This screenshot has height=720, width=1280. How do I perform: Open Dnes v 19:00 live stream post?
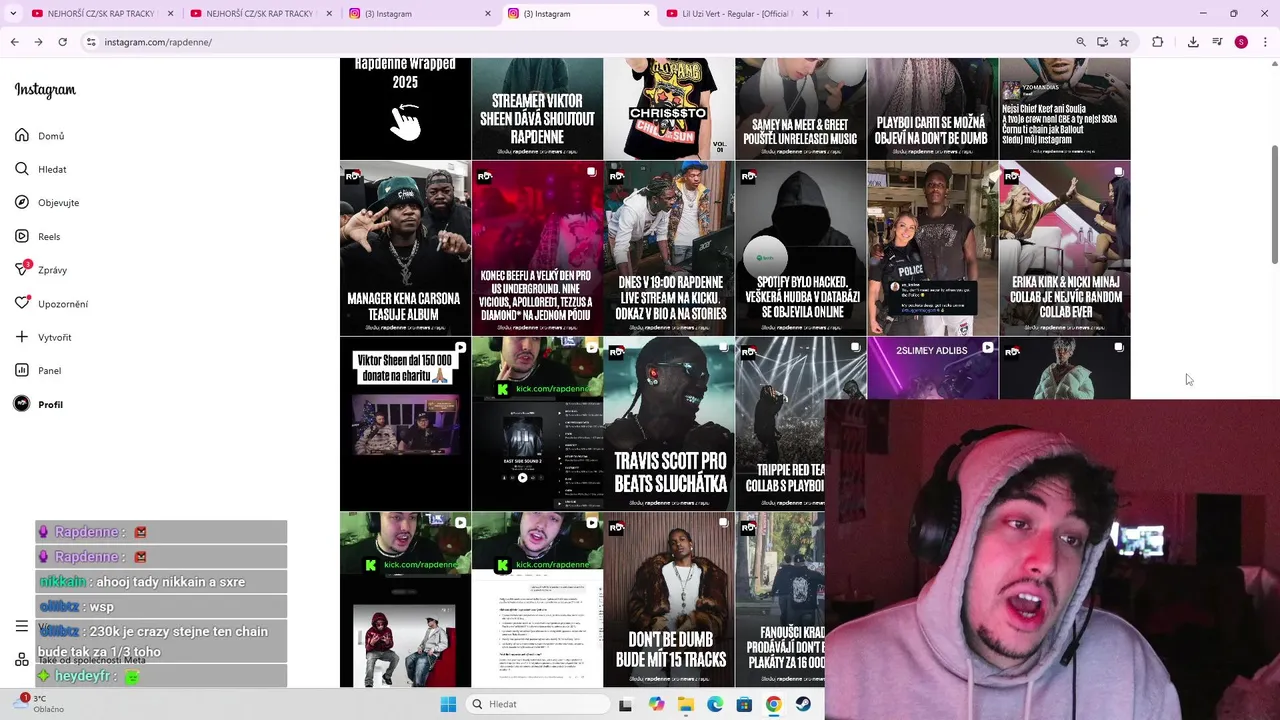(x=669, y=249)
